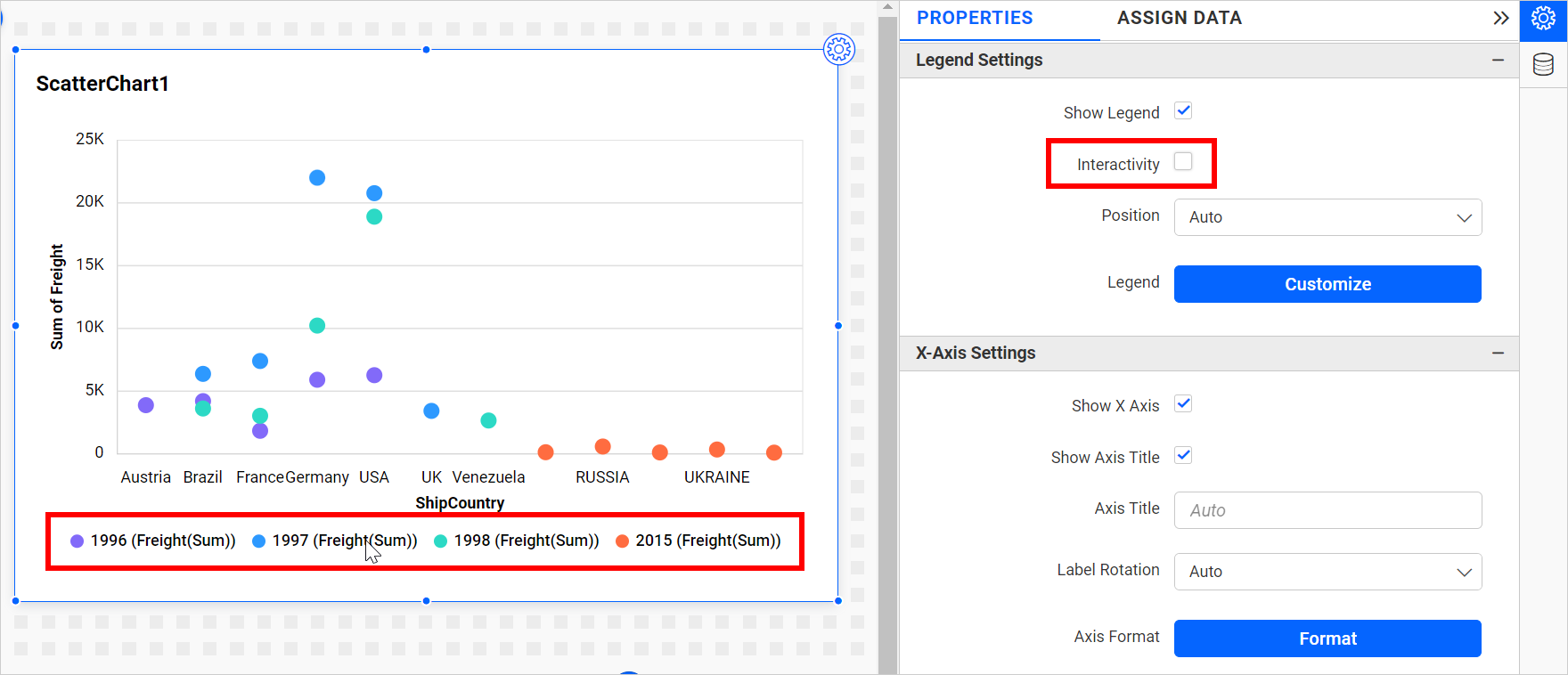Click the 2015 (Freight(Sum)) legend marker
The height and width of the screenshot is (675, 1568).
(x=623, y=541)
